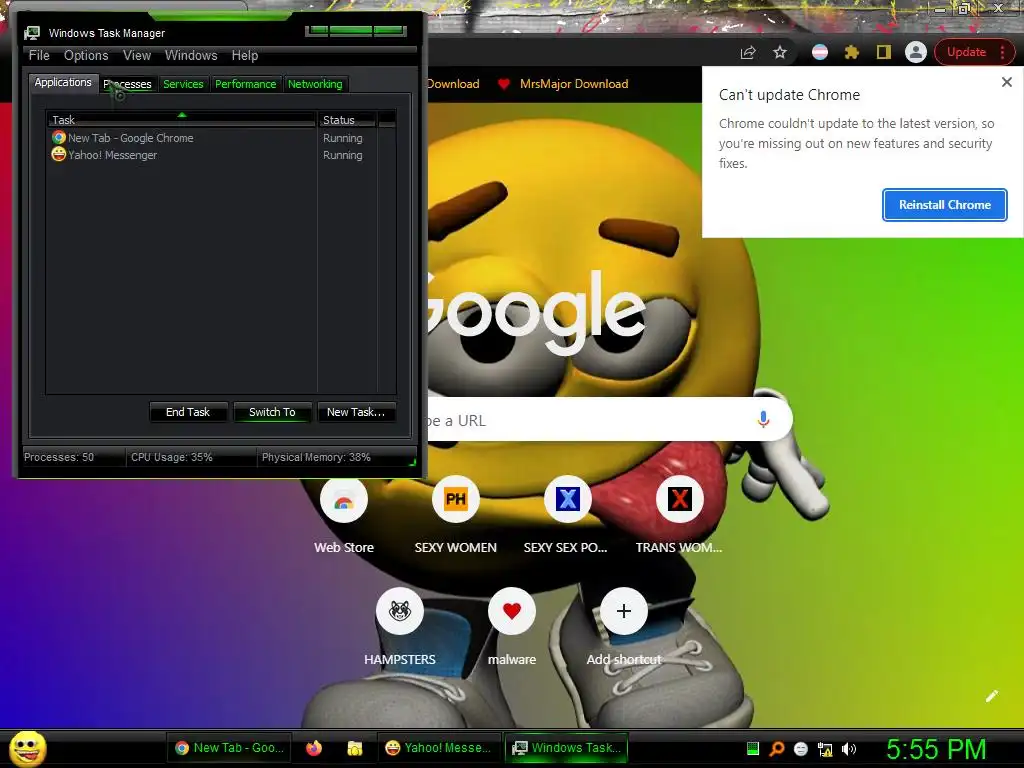Open the share page icon in Chrome toolbar
This screenshot has height=768, width=1024.
point(748,52)
